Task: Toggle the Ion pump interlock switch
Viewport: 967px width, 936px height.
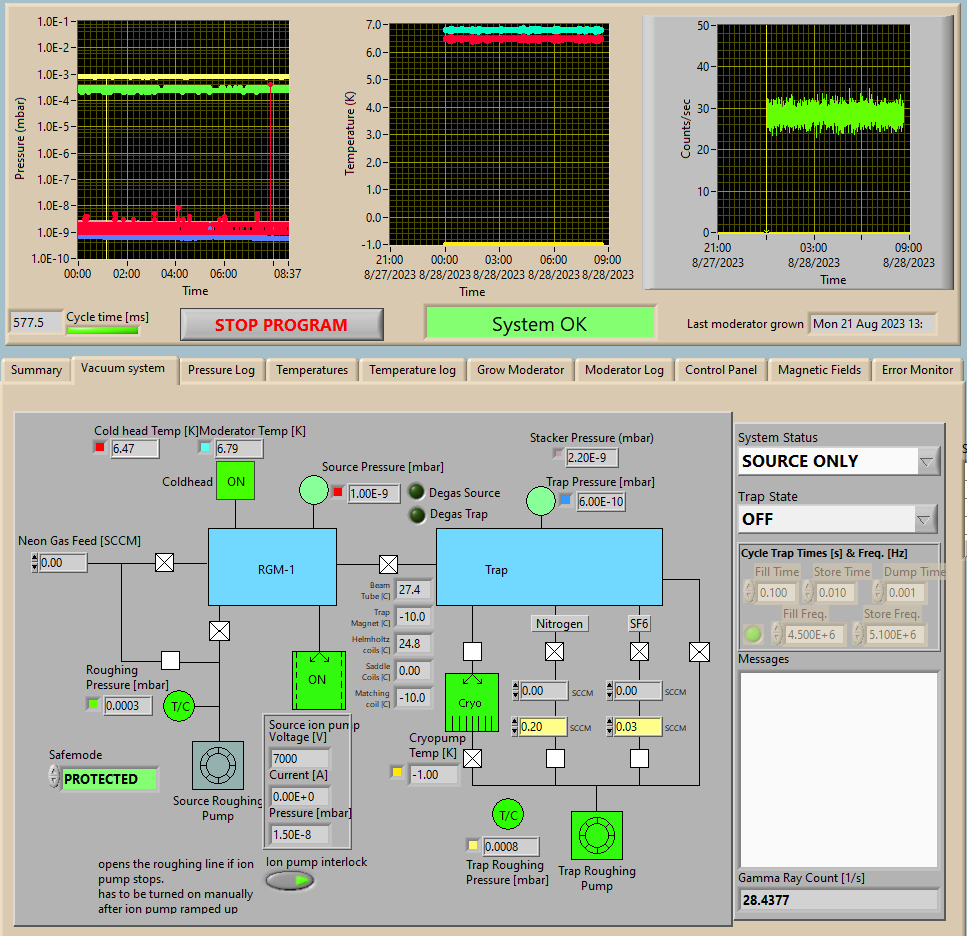Action: (x=290, y=881)
